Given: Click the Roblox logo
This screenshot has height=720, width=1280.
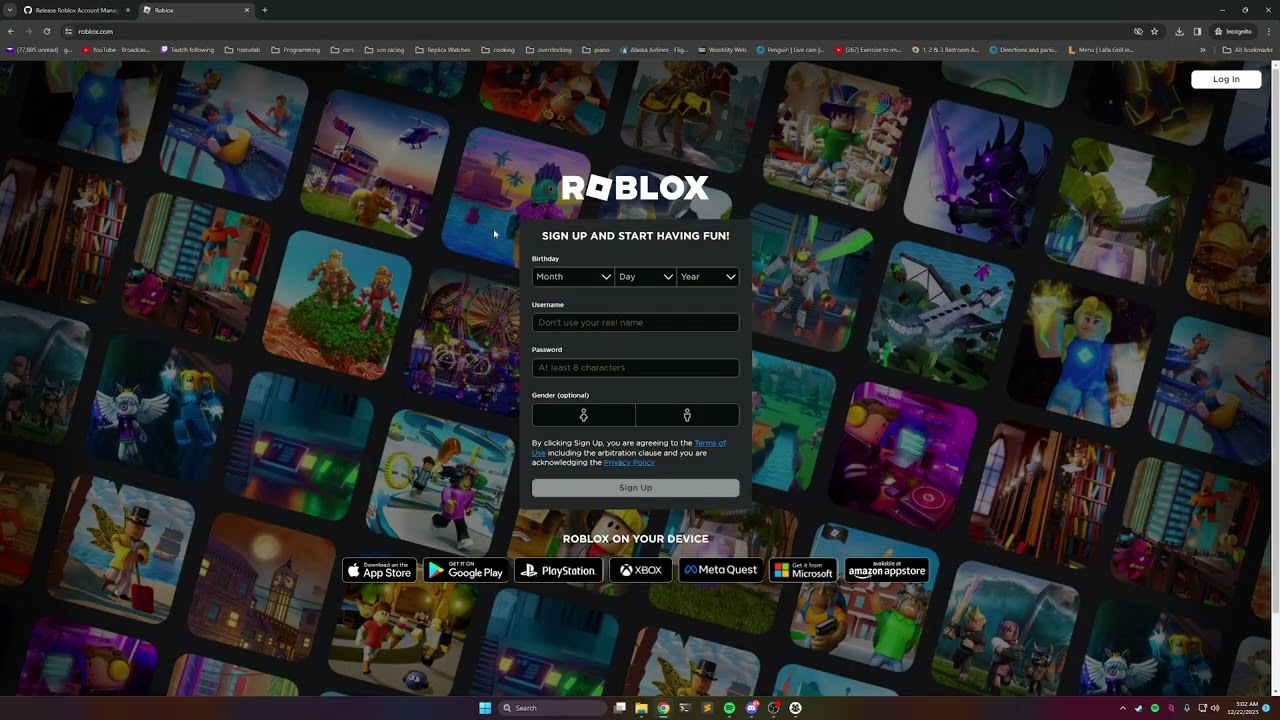Looking at the screenshot, I should pyautogui.click(x=635, y=188).
